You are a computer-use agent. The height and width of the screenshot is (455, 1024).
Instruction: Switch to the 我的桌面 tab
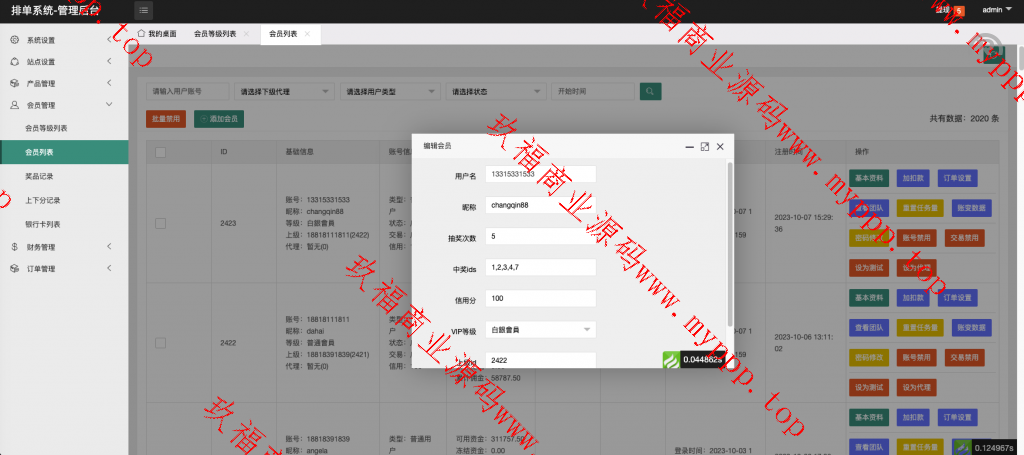click(x=156, y=34)
